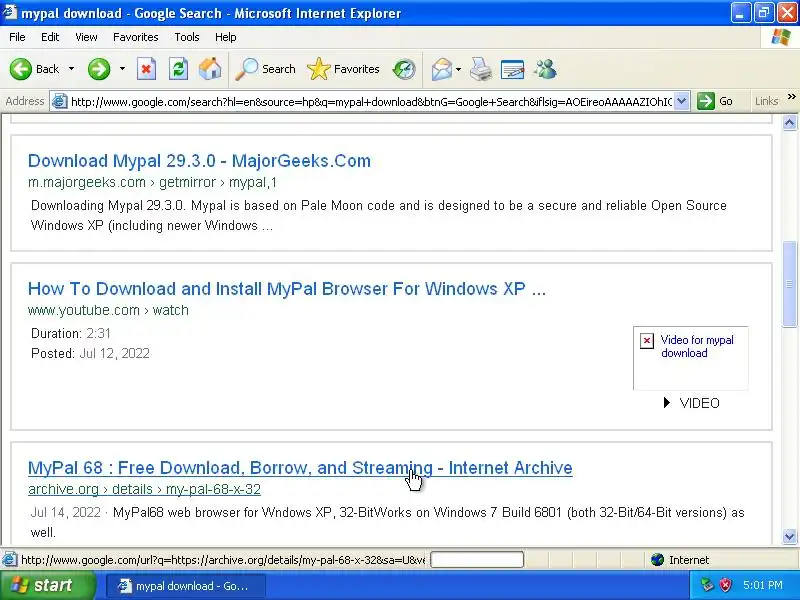Viewport: 800px width, 600px height.
Task: Click the Back arrow button
Action: point(35,69)
